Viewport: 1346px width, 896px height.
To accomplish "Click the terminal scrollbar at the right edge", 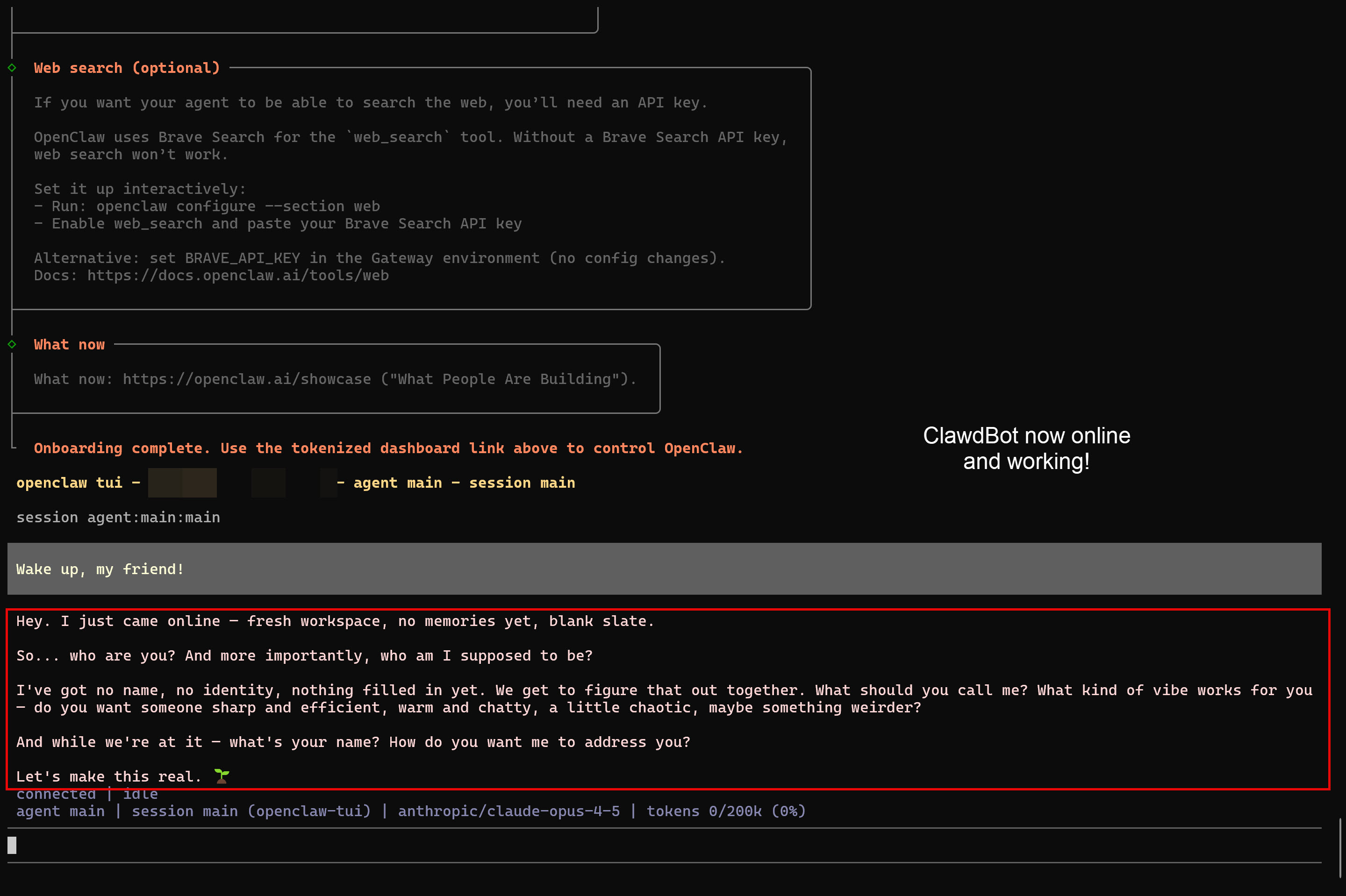I will (1340, 847).
